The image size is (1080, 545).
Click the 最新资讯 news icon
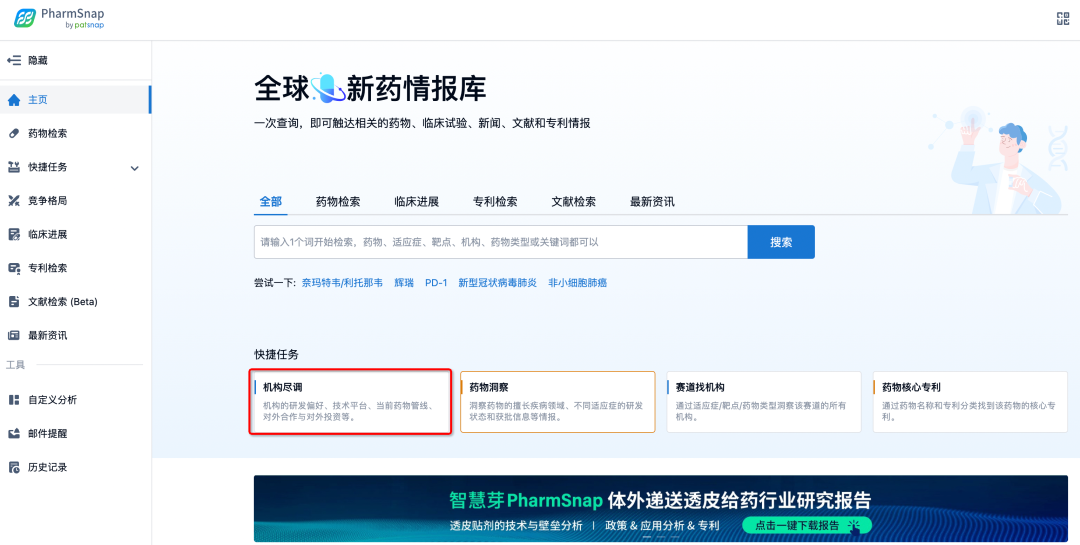click(x=14, y=336)
